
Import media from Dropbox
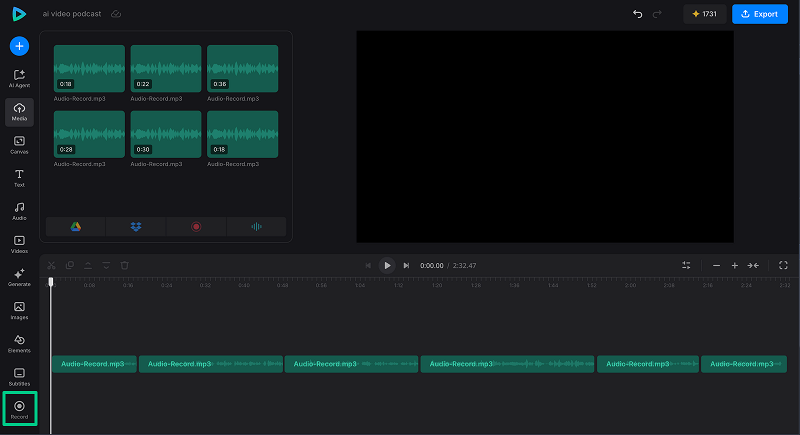136,226
